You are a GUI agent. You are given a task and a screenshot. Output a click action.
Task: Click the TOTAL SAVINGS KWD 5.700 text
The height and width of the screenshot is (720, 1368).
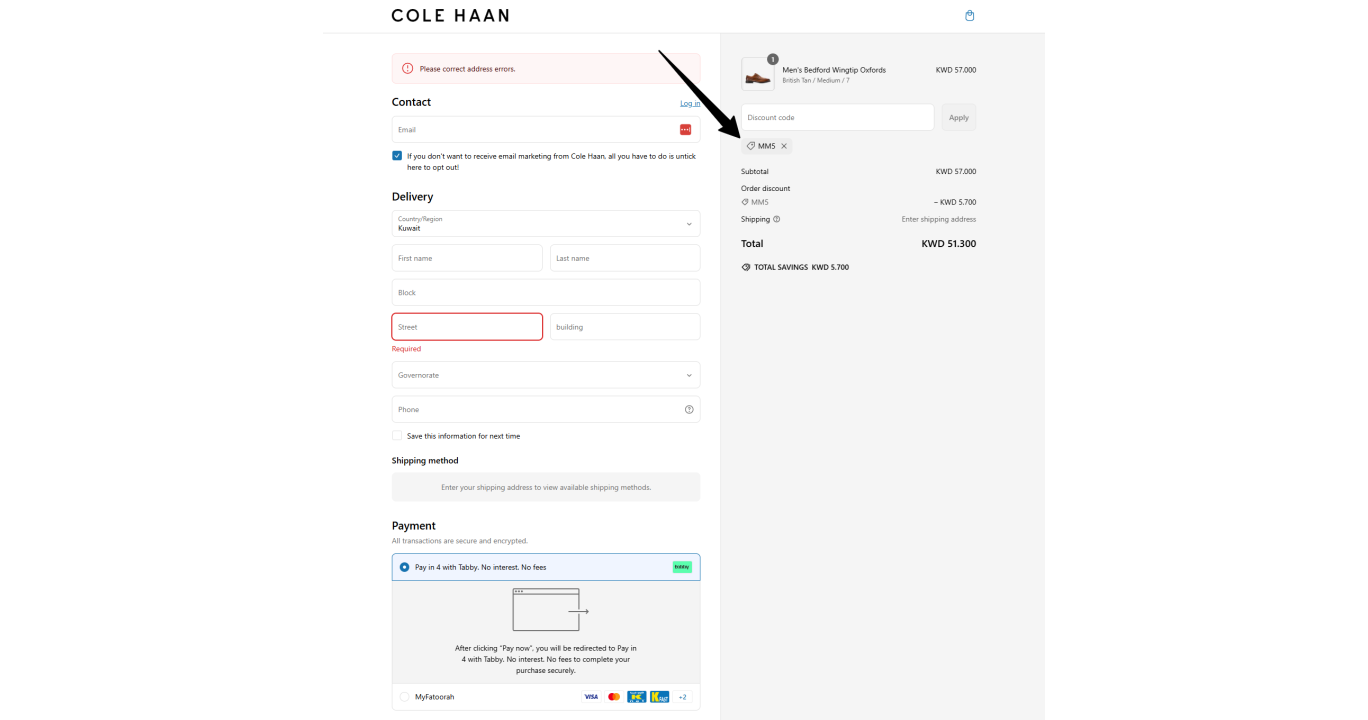tap(802, 268)
